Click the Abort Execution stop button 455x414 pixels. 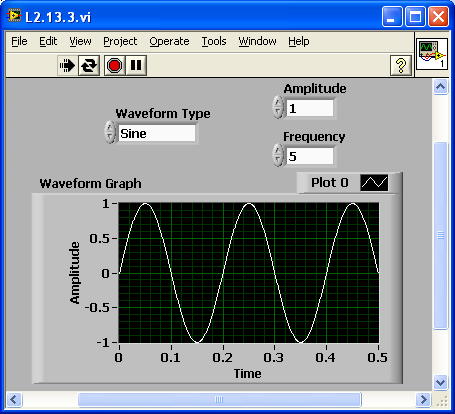click(114, 65)
